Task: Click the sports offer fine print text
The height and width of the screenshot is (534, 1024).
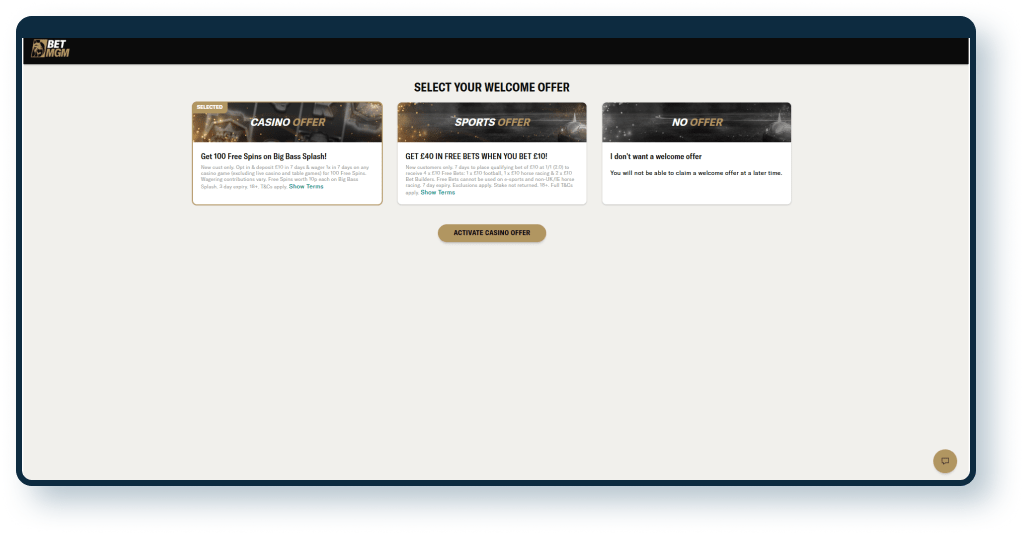Action: point(490,176)
